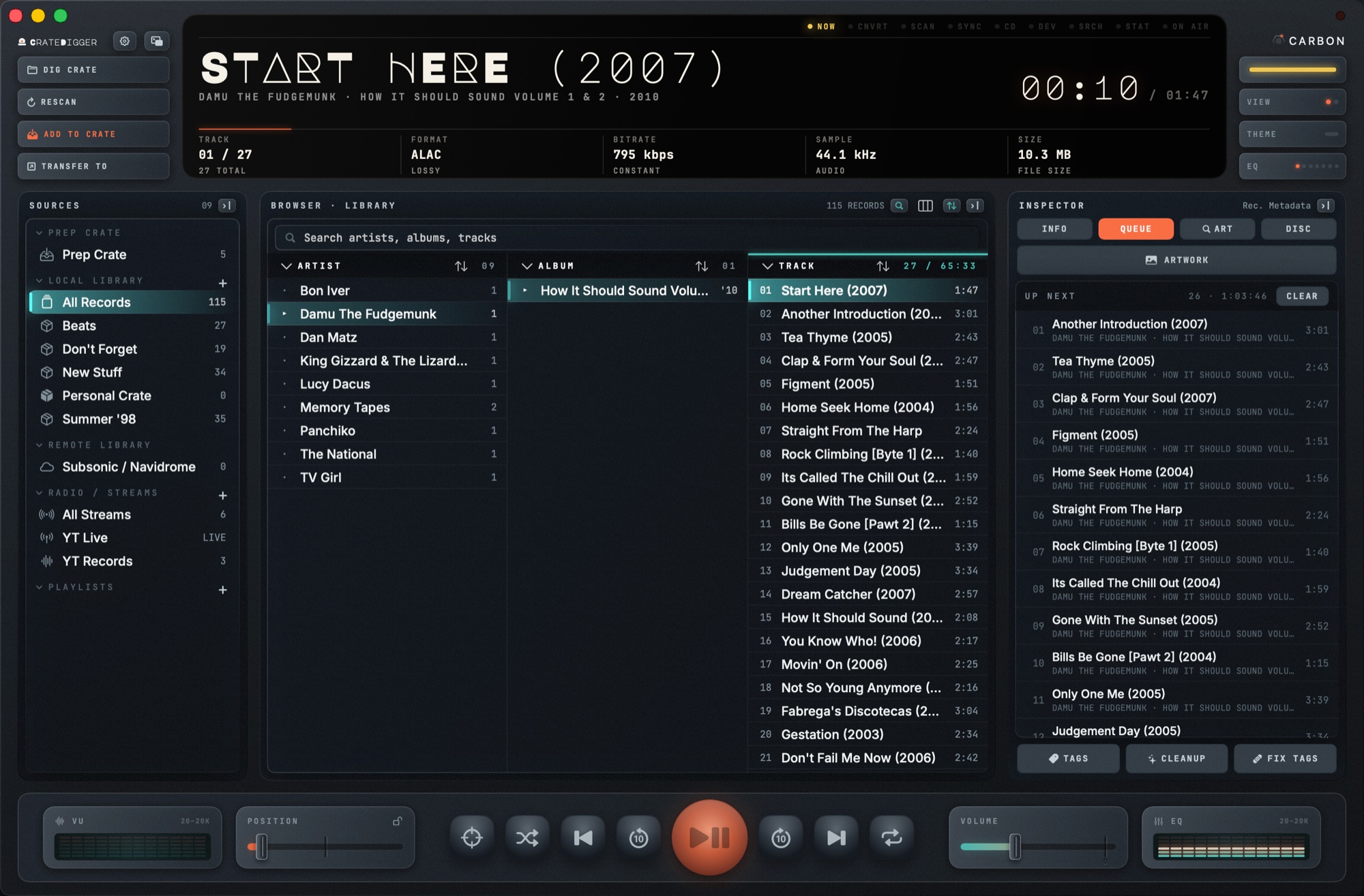Screen dimensions: 1364x896
Task: Collapse the Sources panel arrow icon
Action: [227, 206]
